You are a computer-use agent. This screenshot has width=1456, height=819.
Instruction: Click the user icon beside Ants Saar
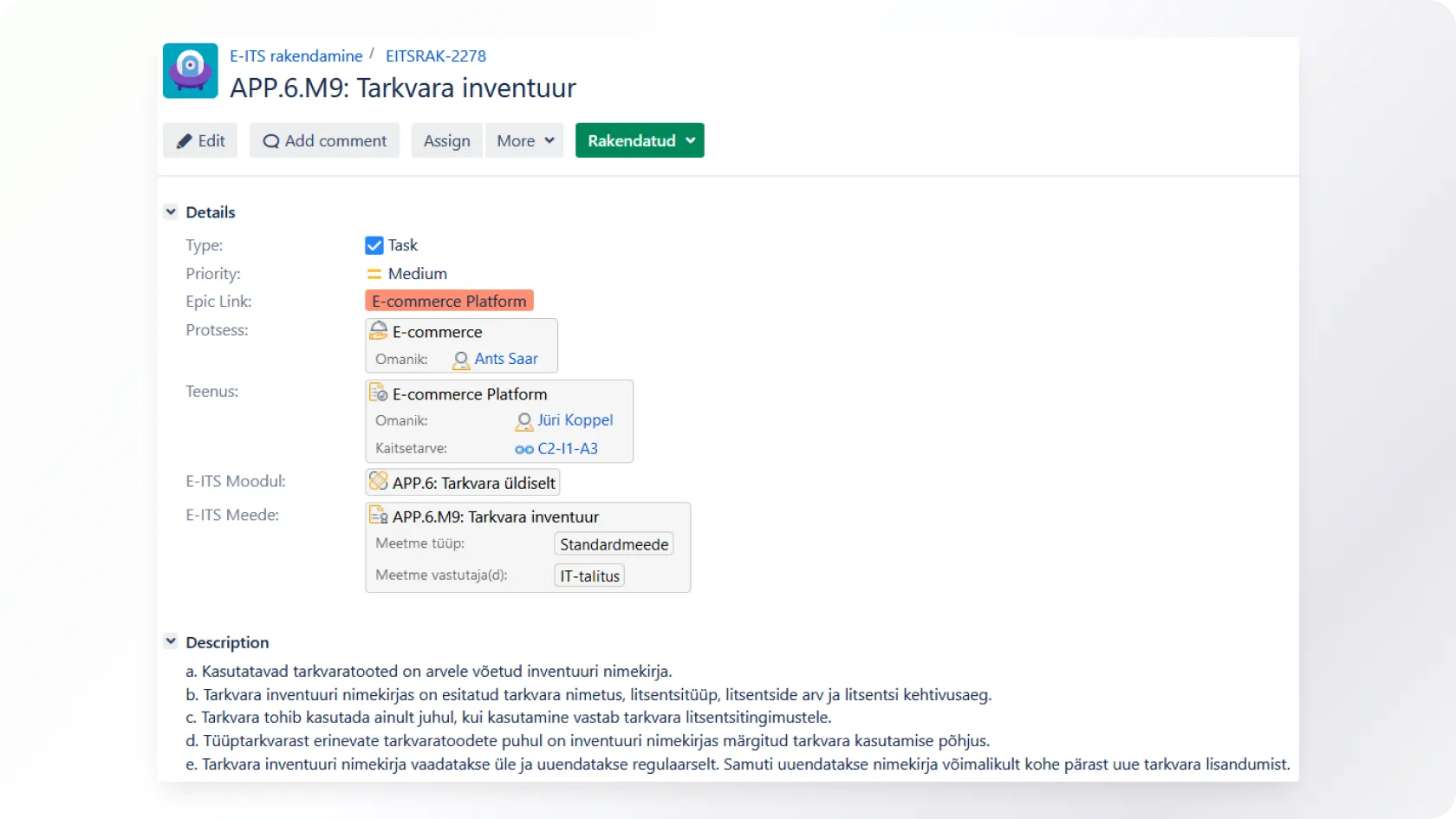461,360
